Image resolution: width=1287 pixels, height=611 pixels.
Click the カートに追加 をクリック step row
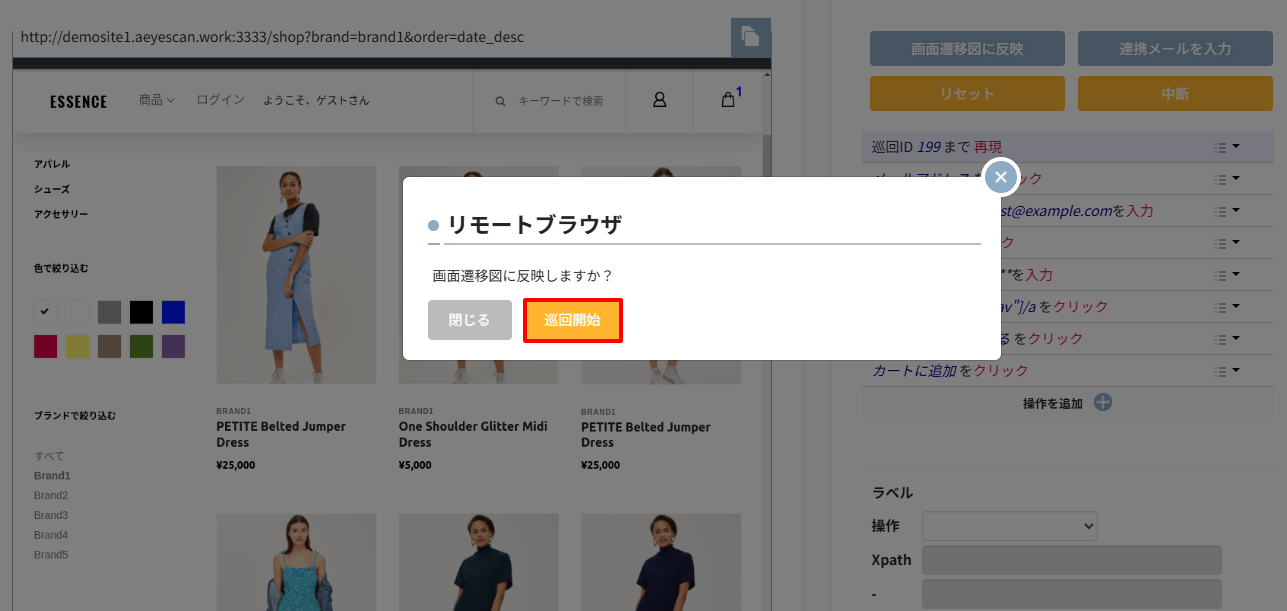click(1067, 371)
